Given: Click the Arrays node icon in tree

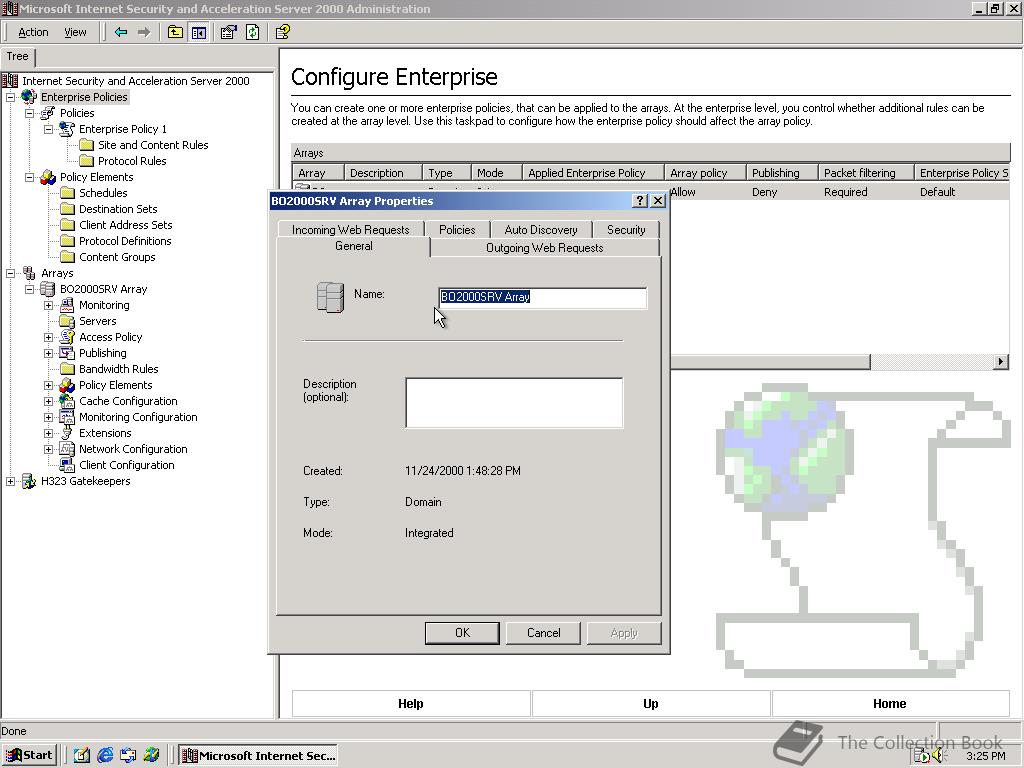Looking at the screenshot, I should pyautogui.click(x=29, y=273).
